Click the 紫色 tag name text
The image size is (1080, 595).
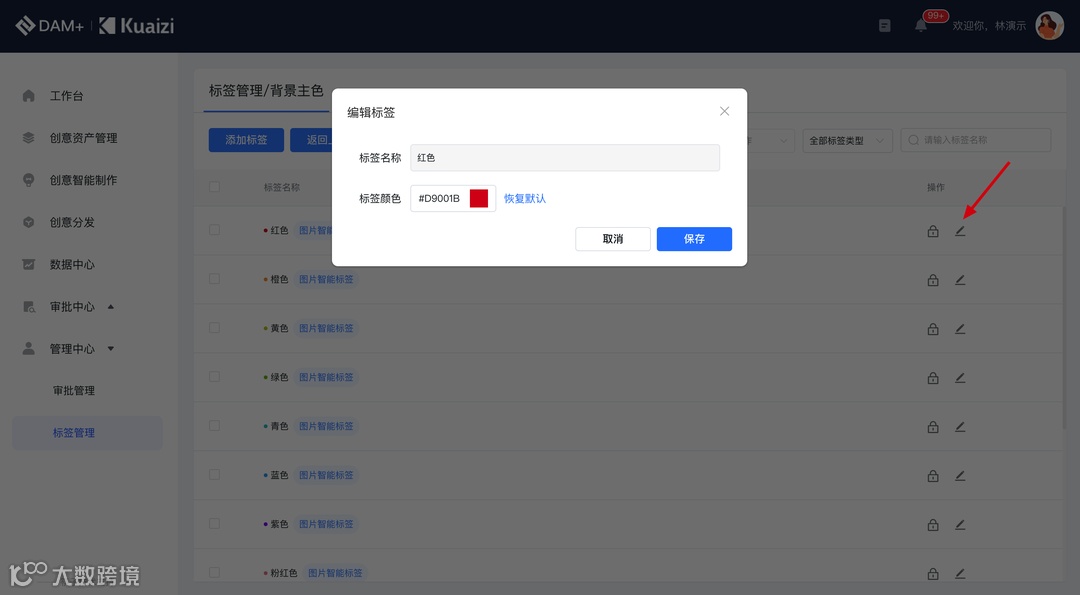click(x=280, y=524)
